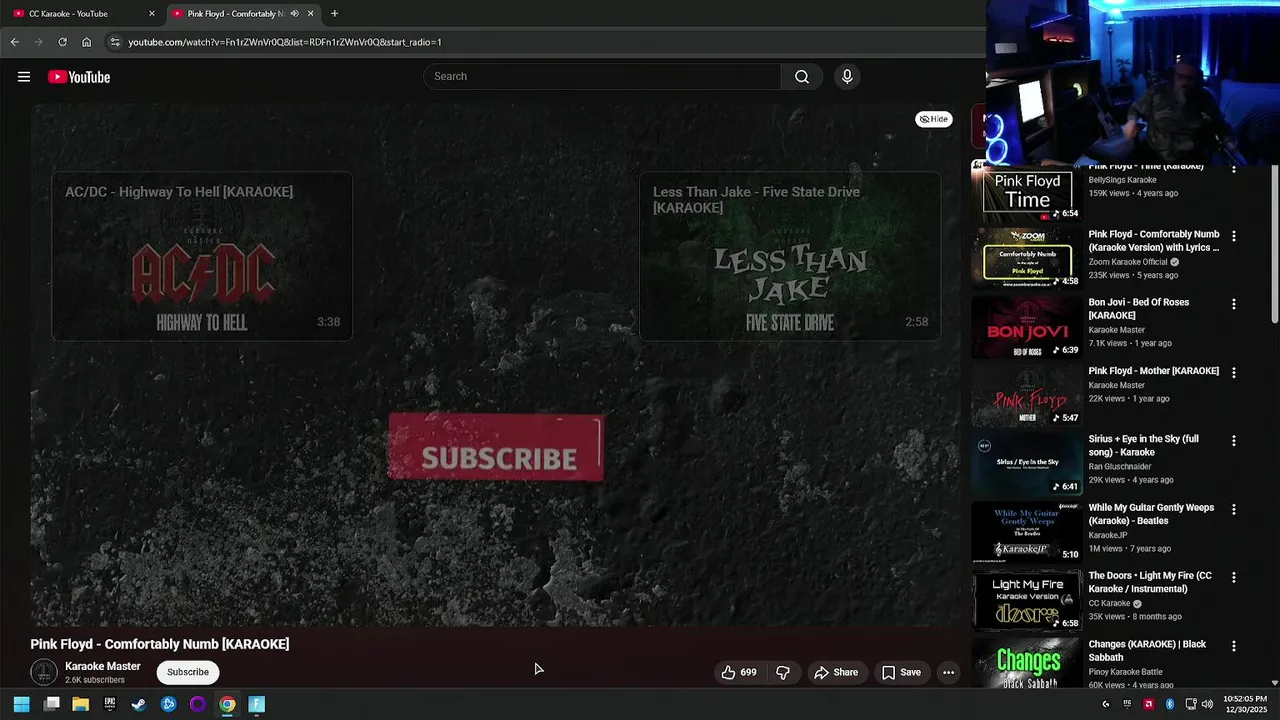Hide the end screen cards

click(x=933, y=119)
